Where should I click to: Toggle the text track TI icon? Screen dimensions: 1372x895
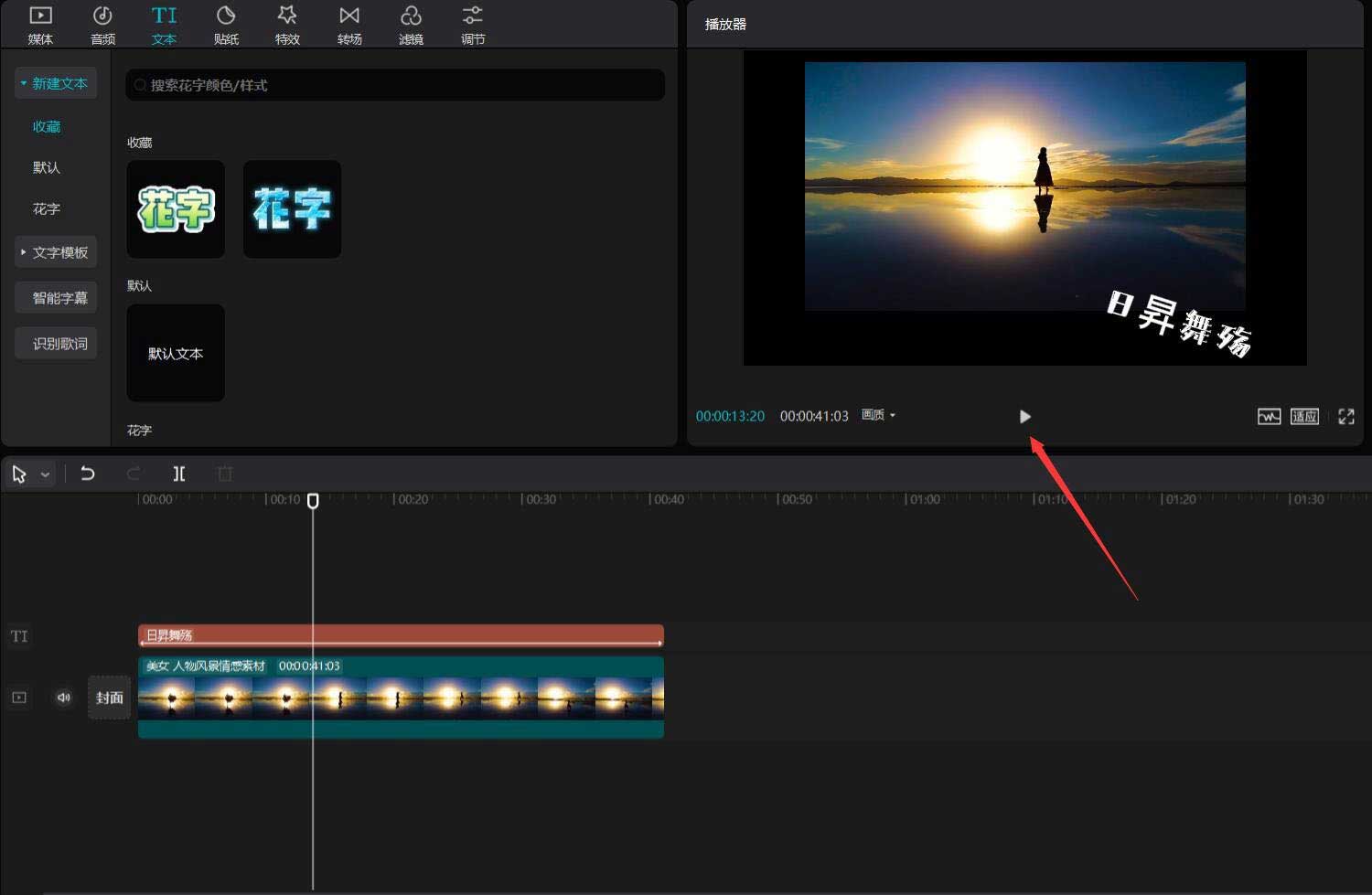click(19, 636)
